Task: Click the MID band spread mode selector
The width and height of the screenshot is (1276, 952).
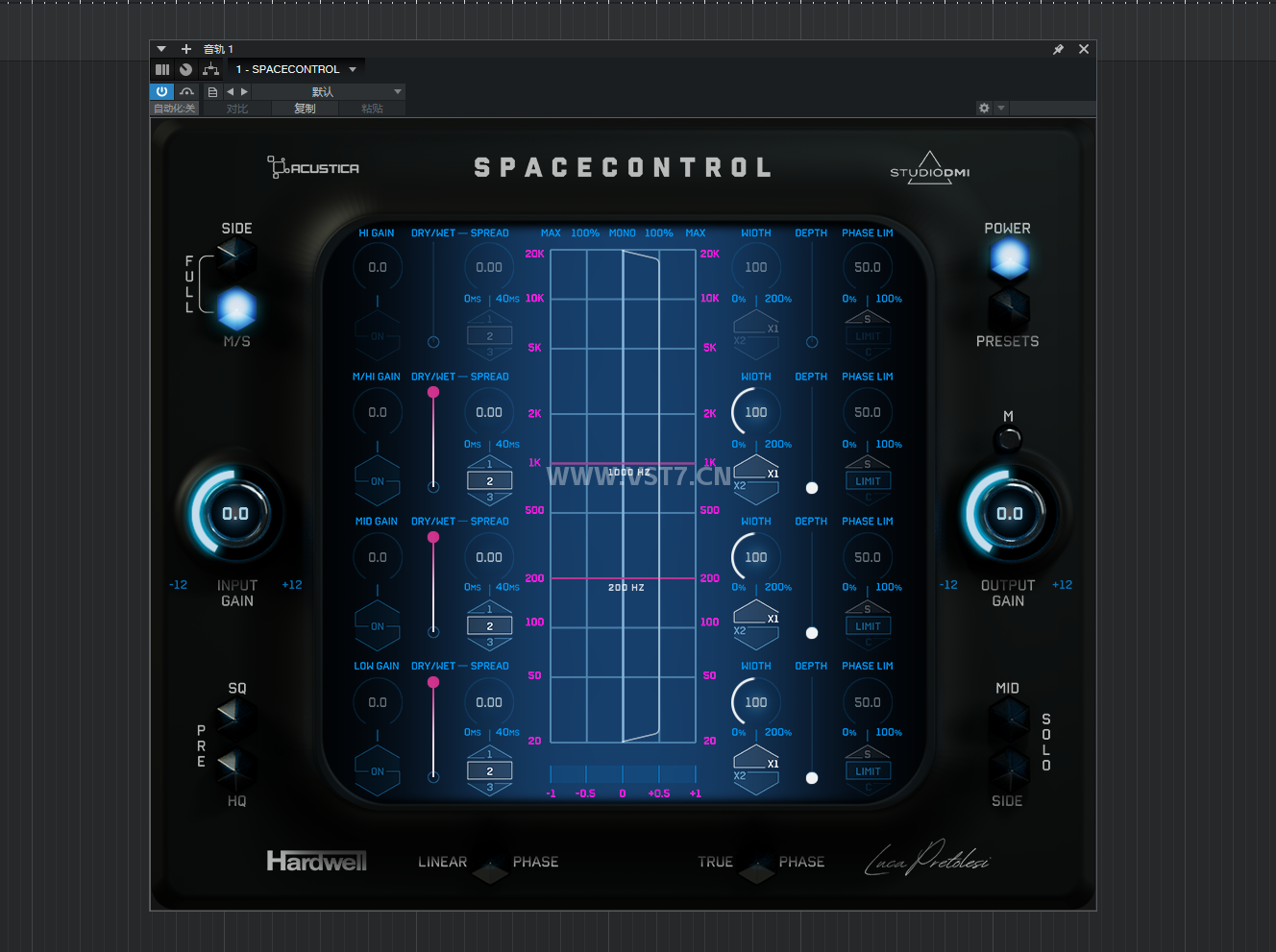Action: click(x=489, y=626)
